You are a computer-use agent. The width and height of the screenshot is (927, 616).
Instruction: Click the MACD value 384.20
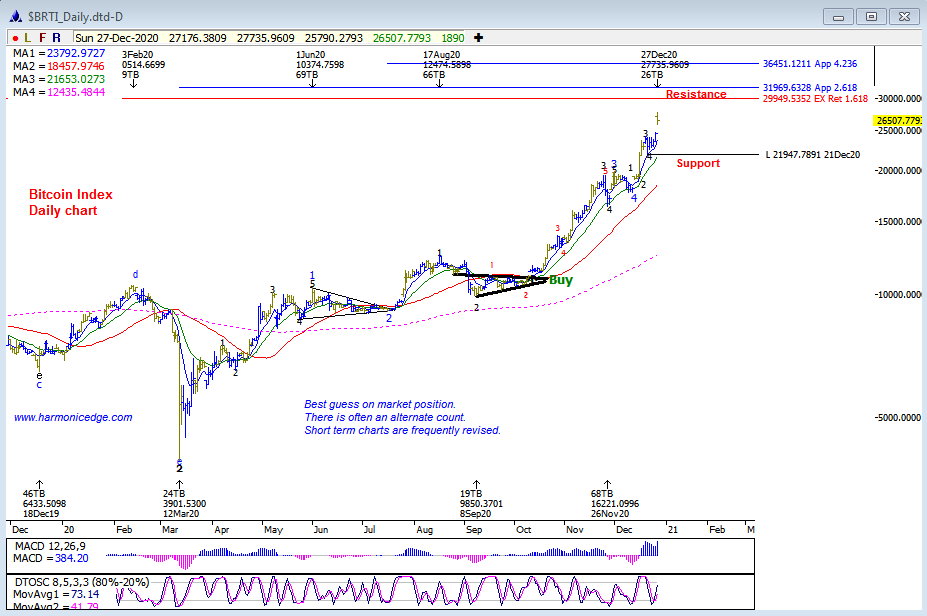[72, 559]
